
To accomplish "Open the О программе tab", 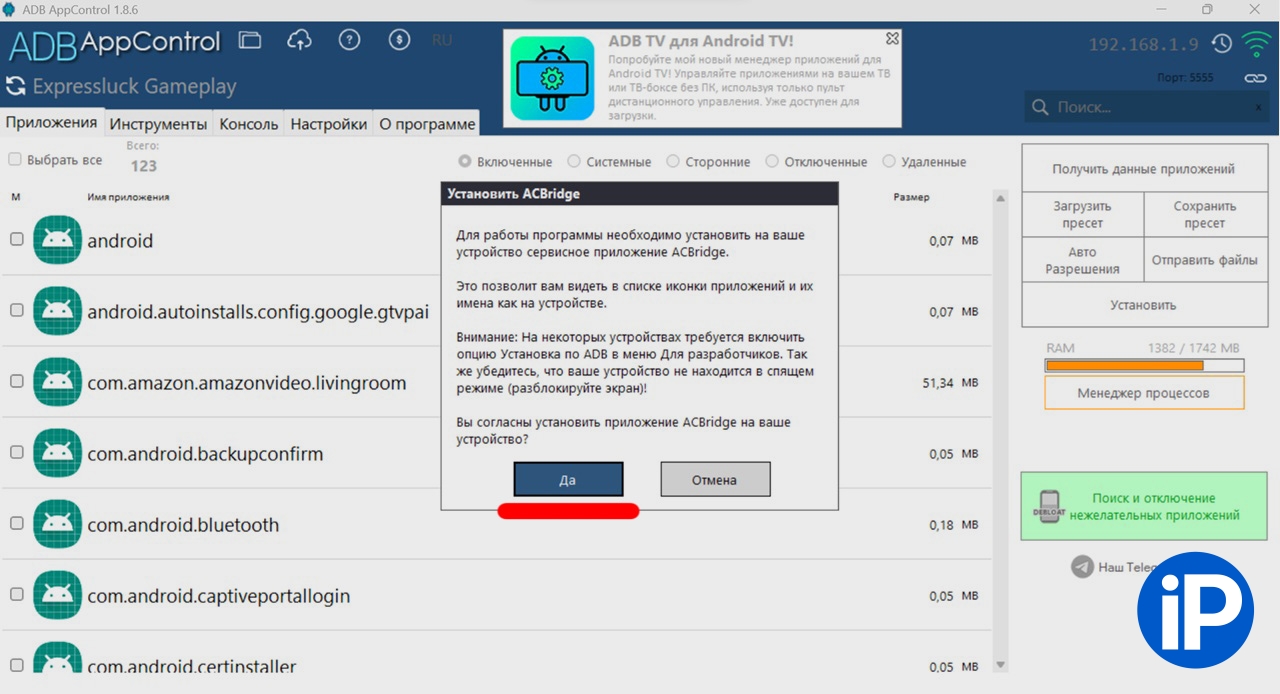I will coord(427,124).
